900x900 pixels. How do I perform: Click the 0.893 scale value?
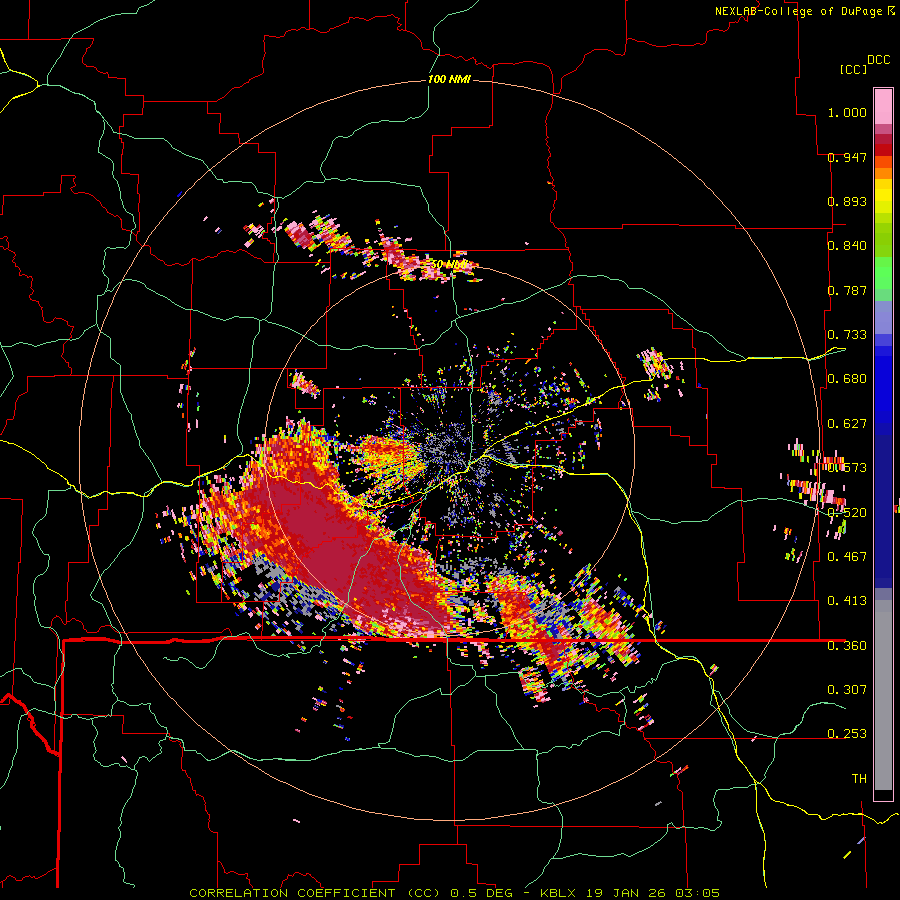(x=847, y=201)
